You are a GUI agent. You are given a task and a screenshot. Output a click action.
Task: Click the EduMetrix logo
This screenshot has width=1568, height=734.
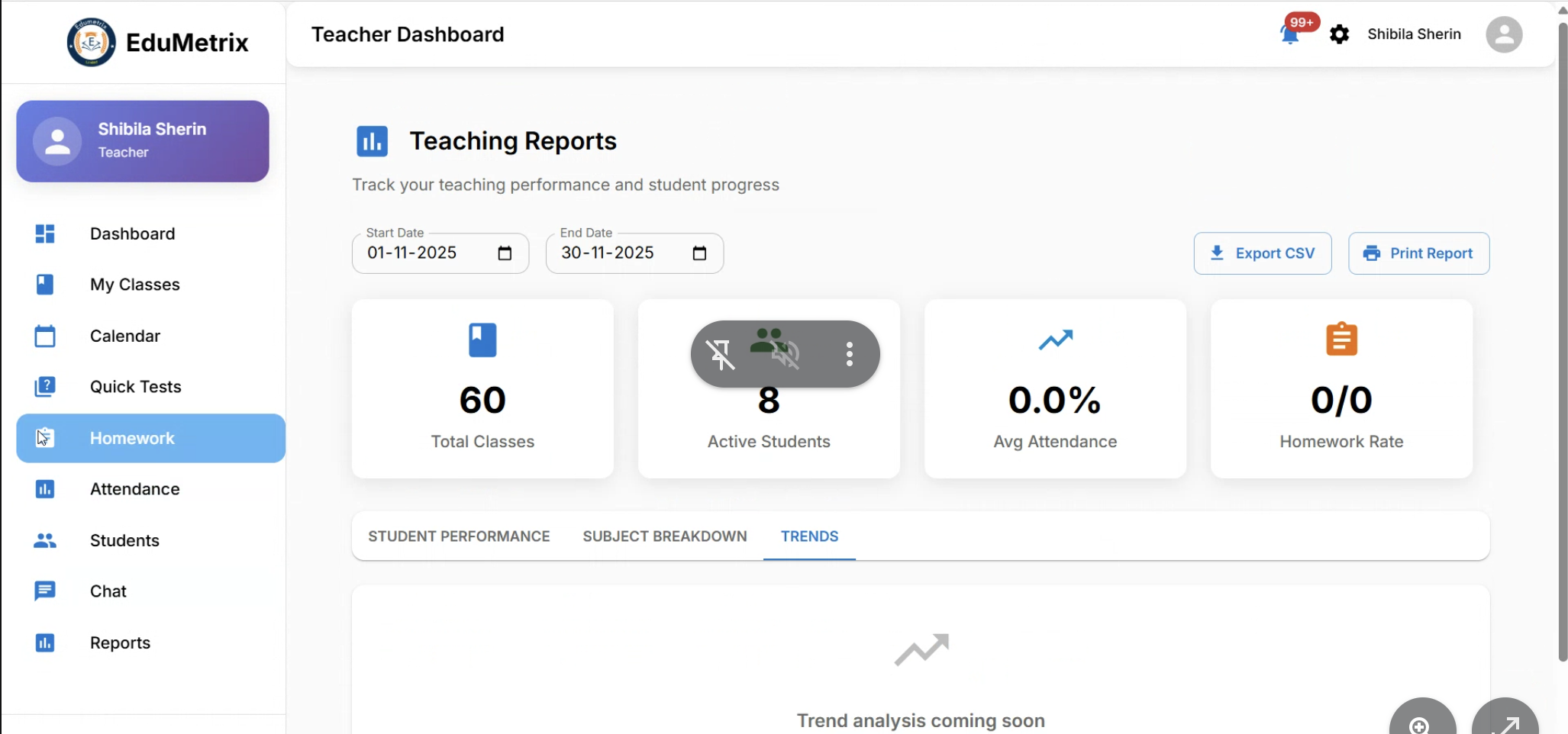tap(92, 42)
